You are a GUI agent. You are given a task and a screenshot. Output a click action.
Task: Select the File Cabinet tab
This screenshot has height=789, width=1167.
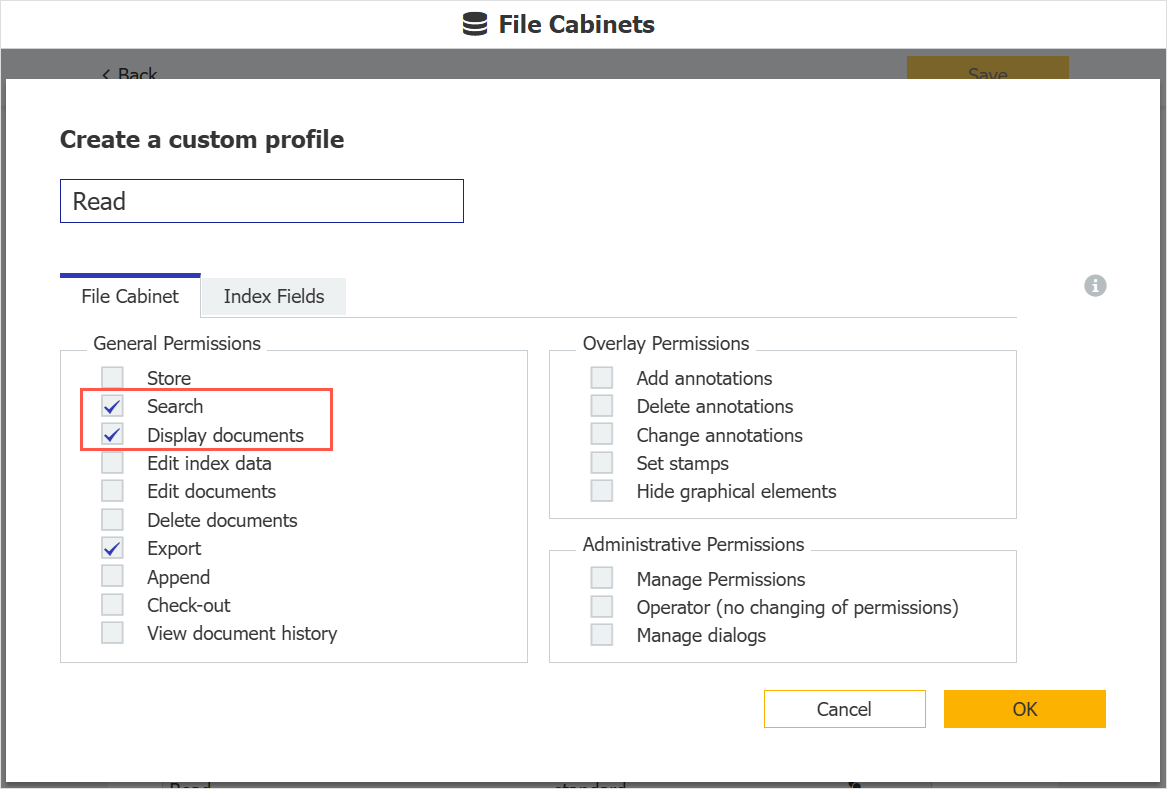coord(130,296)
